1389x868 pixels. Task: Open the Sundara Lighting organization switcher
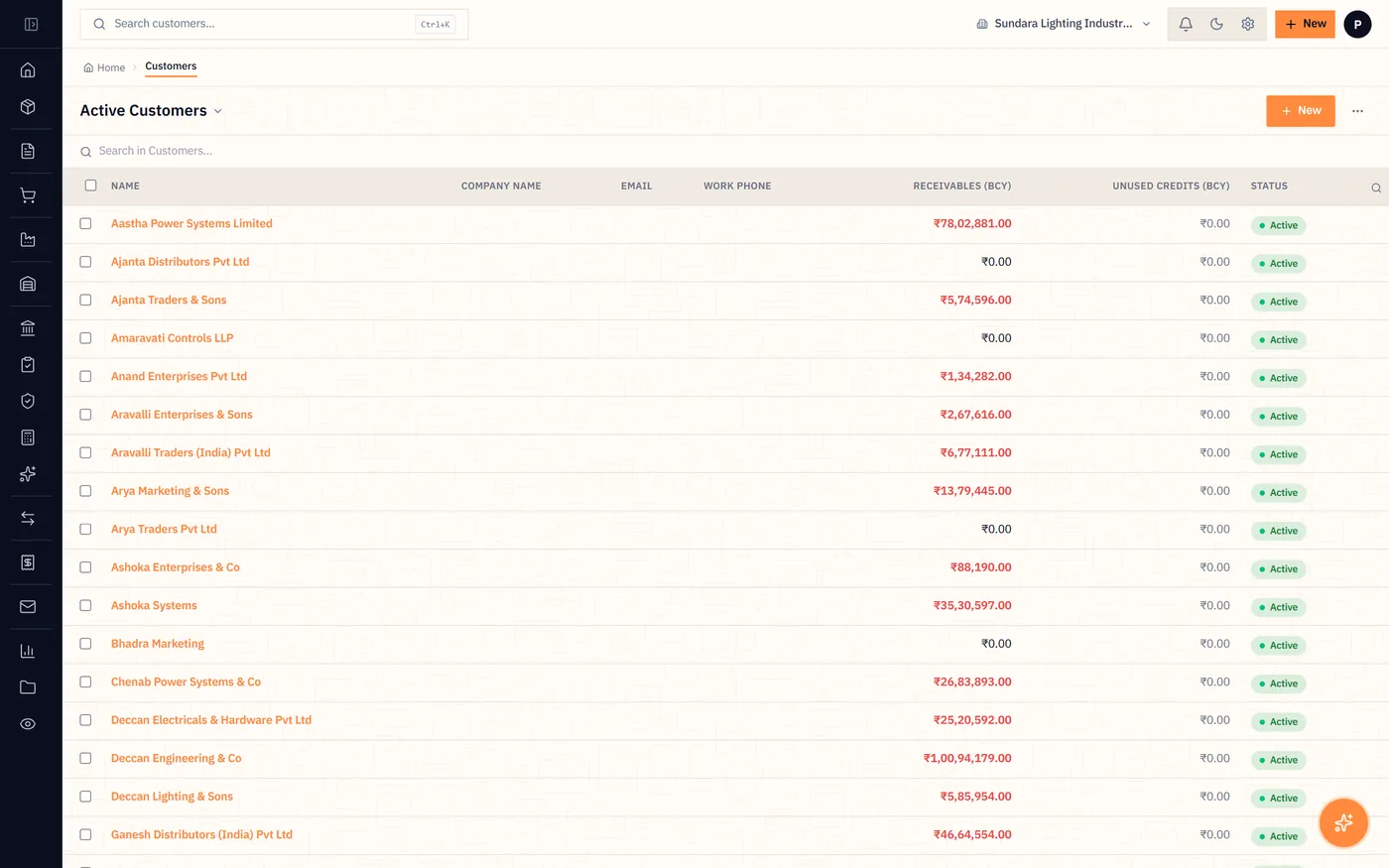pos(1064,24)
